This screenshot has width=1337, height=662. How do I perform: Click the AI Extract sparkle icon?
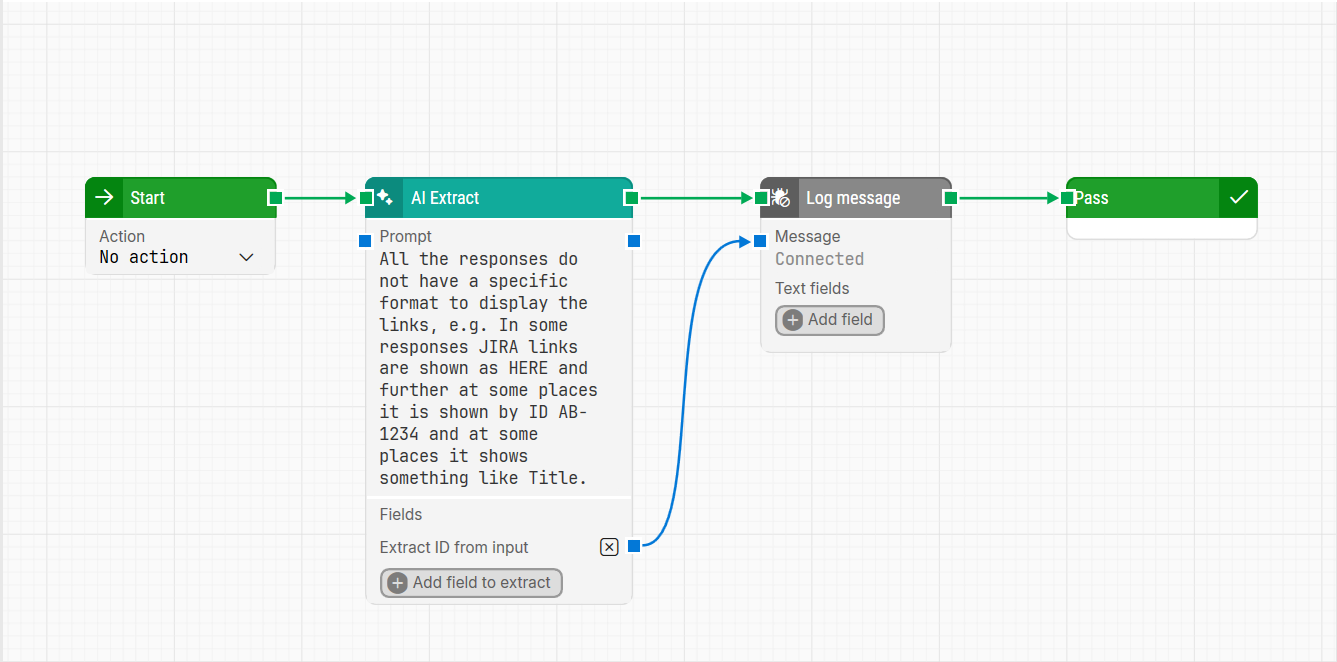[385, 198]
